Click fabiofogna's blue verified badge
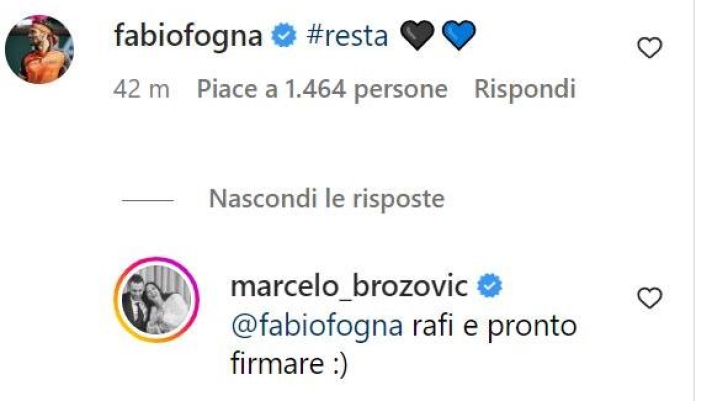Viewport: 712px width, 401px height. pos(284,36)
